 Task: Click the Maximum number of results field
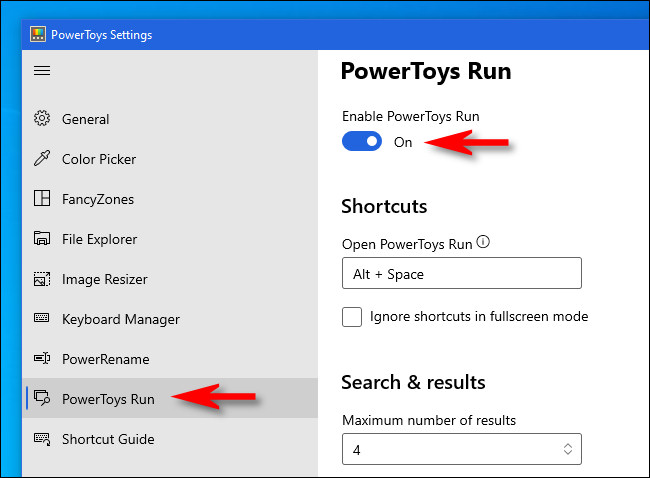point(450,450)
